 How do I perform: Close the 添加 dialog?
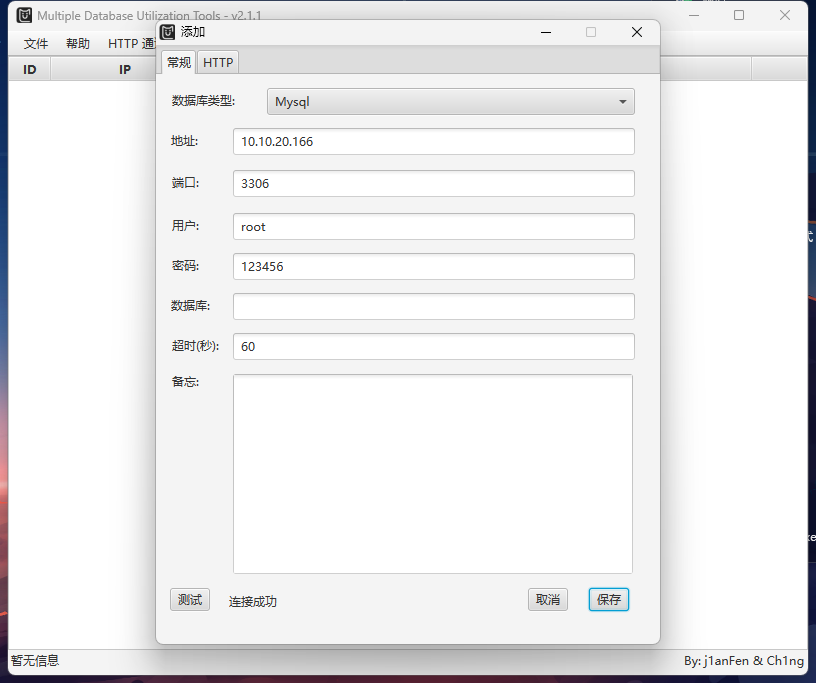point(637,32)
